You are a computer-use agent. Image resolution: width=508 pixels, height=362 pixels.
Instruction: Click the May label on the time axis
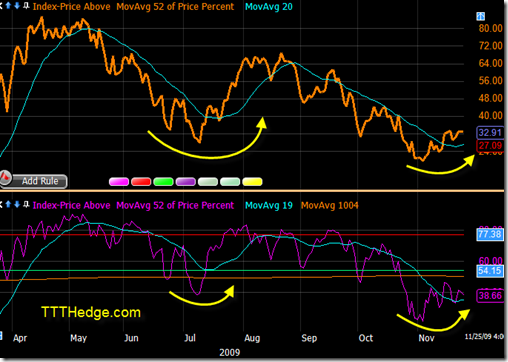pos(79,338)
